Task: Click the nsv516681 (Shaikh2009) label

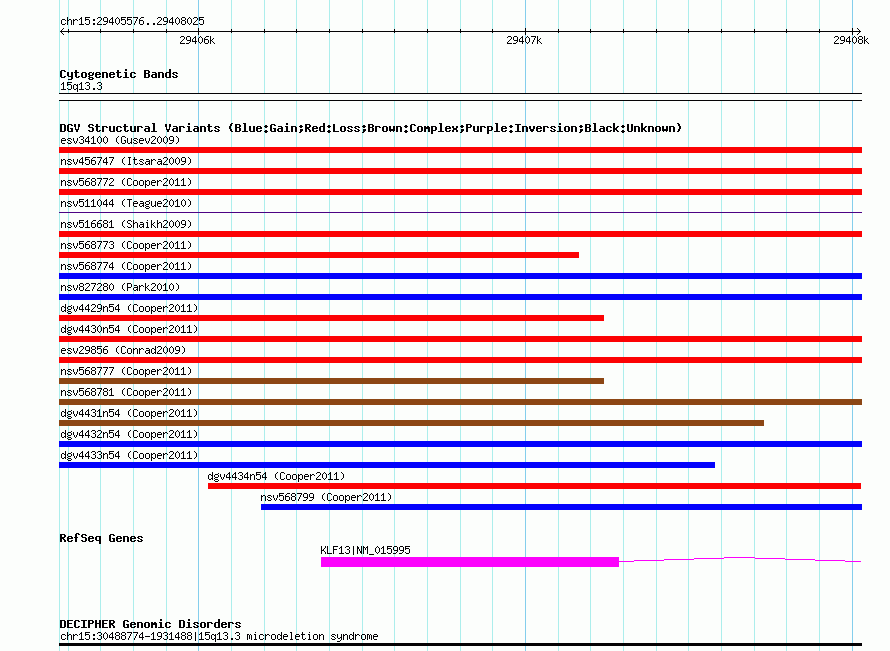Action: point(126,224)
